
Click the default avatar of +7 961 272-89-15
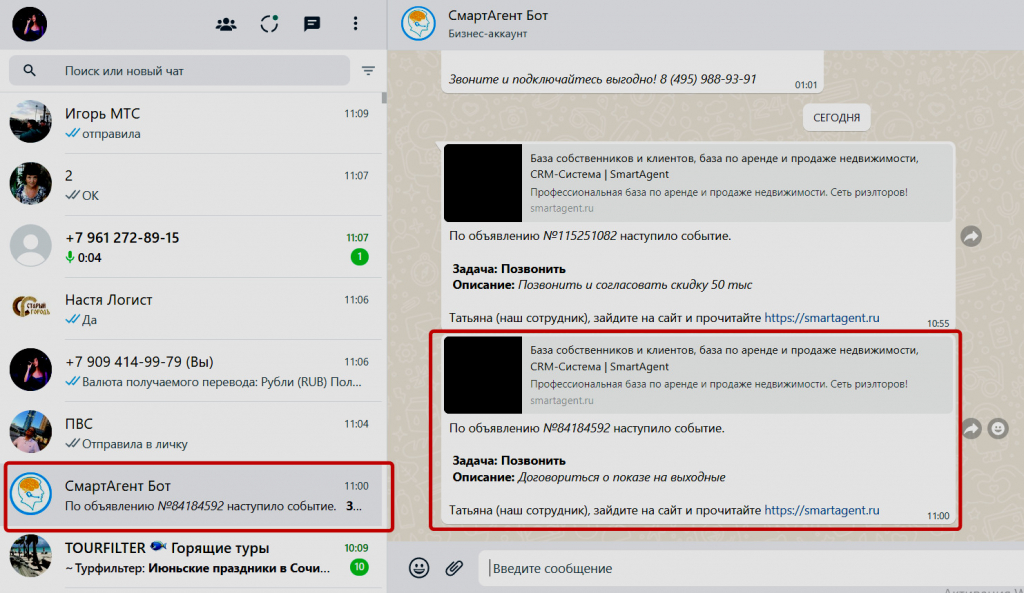30,246
